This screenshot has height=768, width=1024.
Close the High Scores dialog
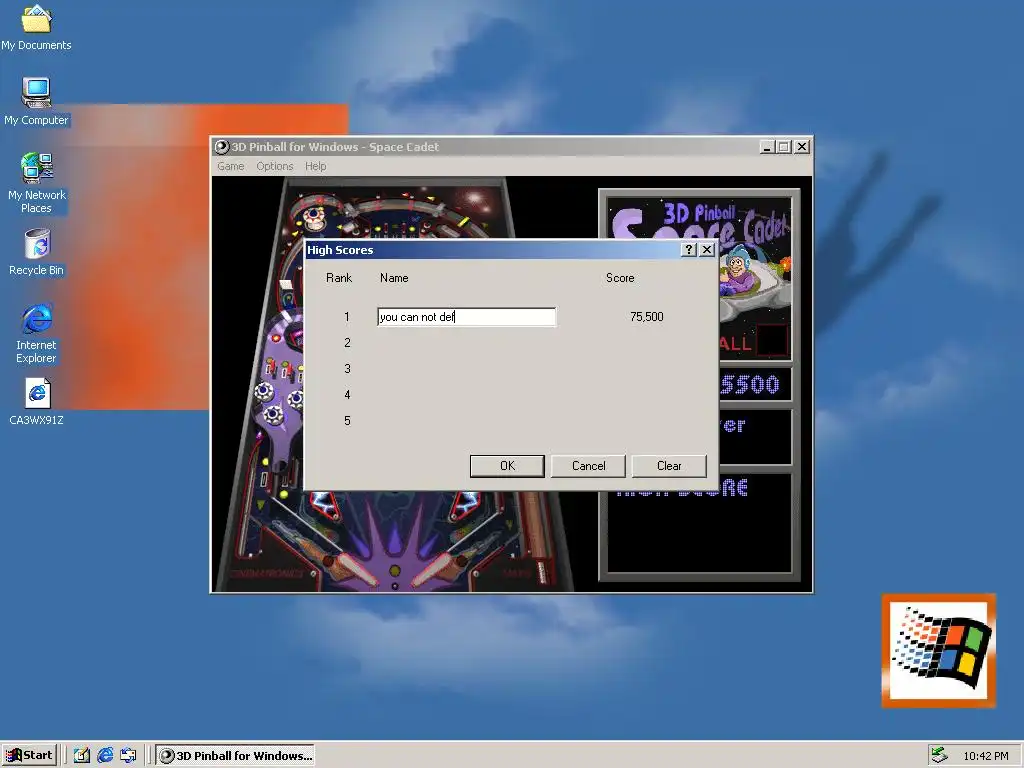(707, 249)
